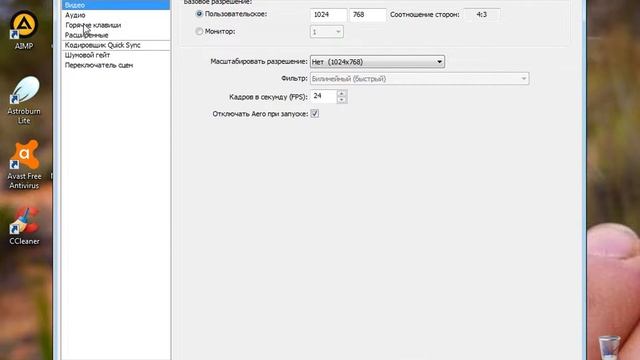Select the Монитор resolution radio button
640x360 pixels.
199,31
